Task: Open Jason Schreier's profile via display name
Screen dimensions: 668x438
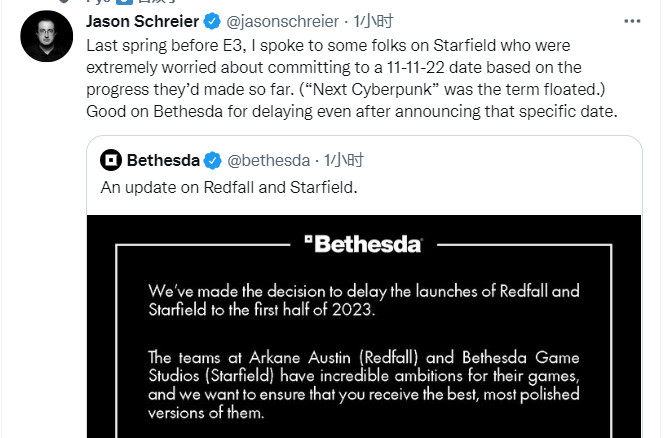Action: click(x=145, y=21)
